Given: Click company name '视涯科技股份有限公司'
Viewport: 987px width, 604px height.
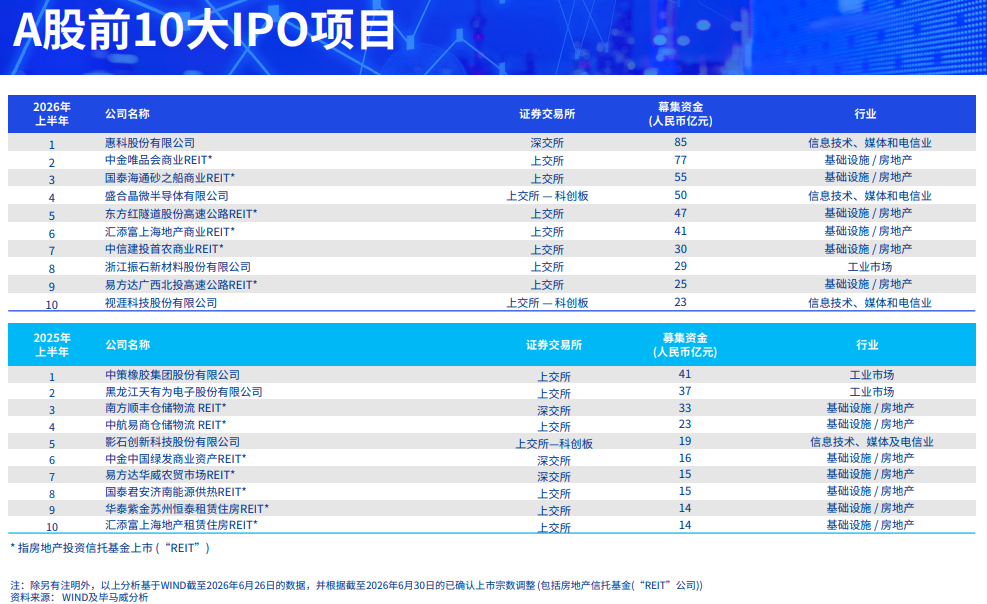Looking at the screenshot, I should tap(161, 303).
